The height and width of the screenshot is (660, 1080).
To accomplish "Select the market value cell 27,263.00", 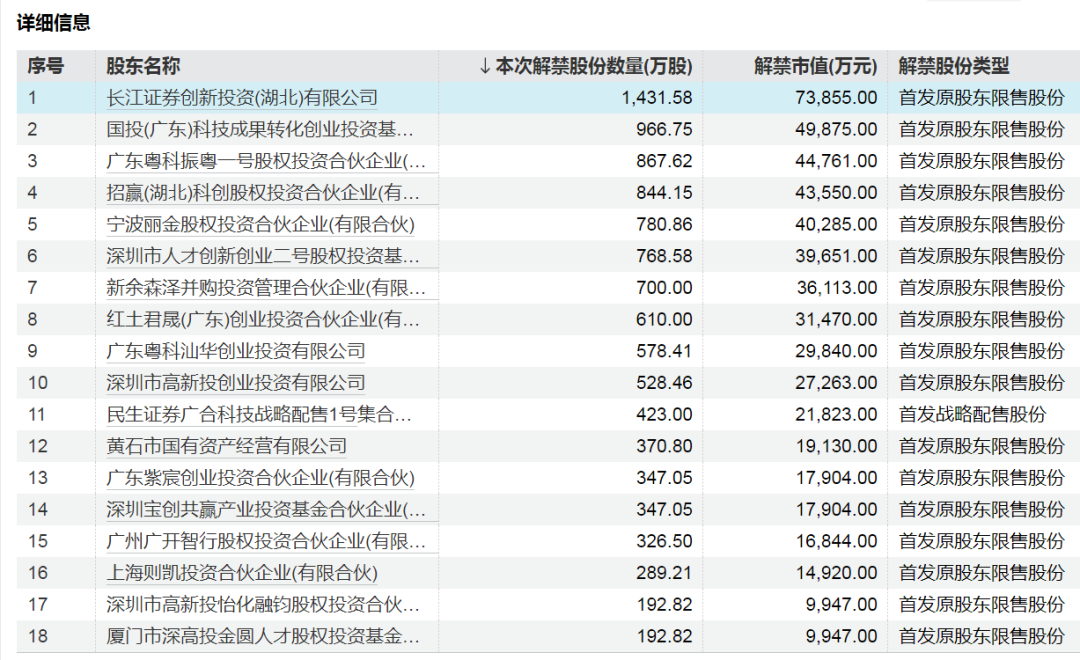I will tap(836, 383).
